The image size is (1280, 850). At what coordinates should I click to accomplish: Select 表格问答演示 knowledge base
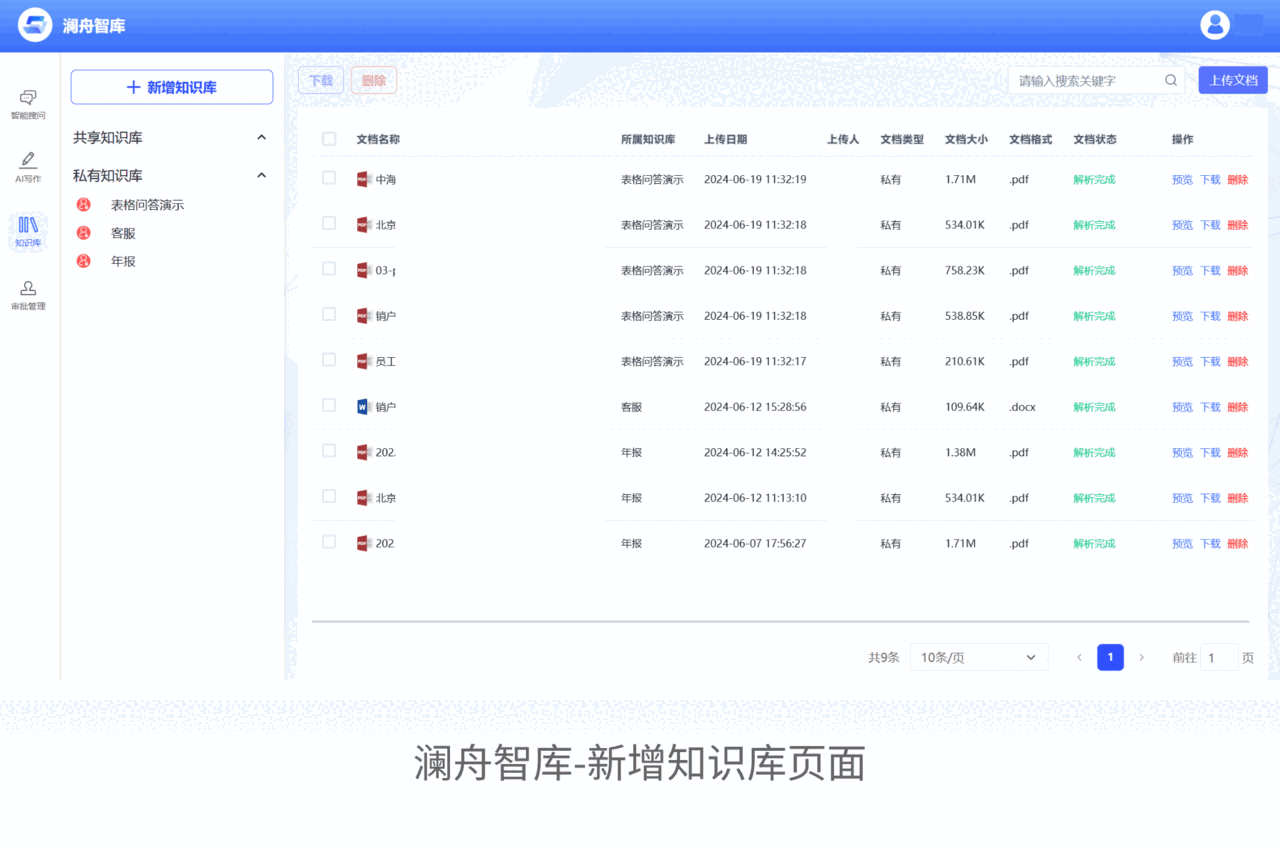147,205
